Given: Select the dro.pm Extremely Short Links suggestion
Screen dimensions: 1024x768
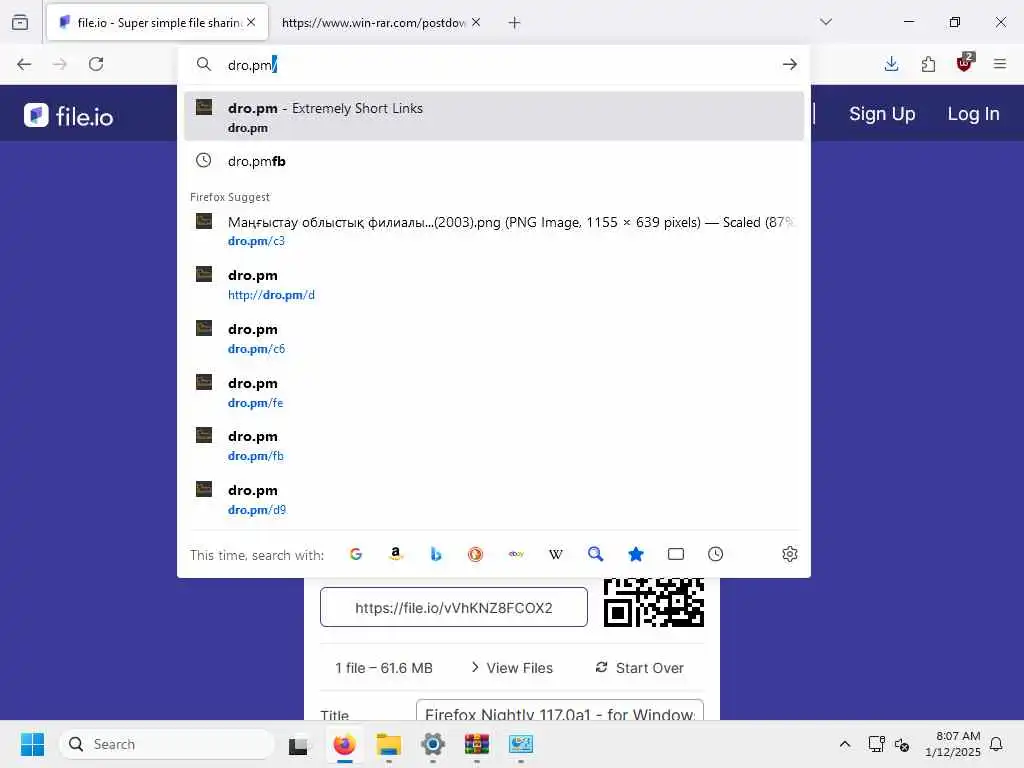Looking at the screenshot, I should point(494,116).
